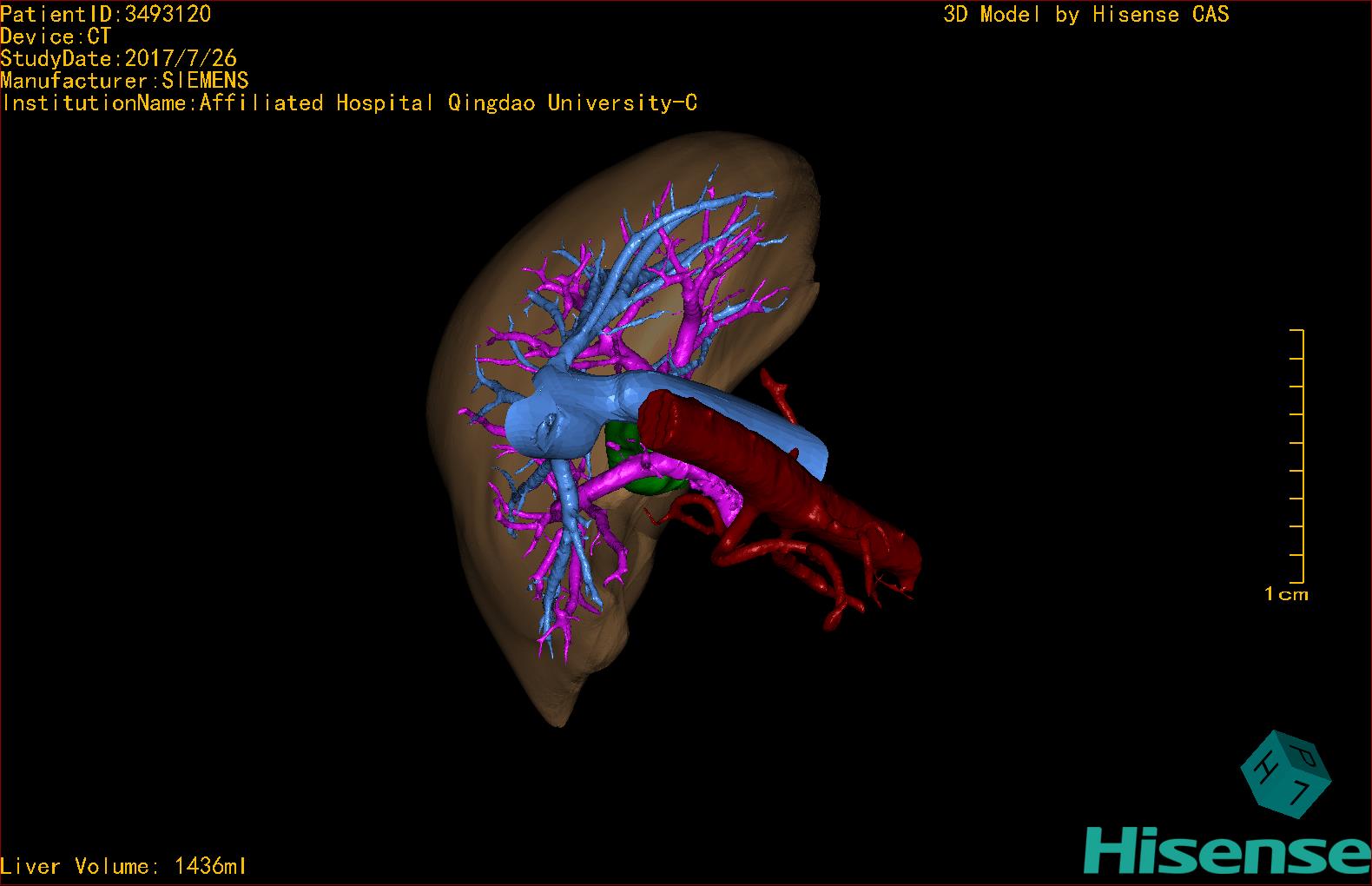This screenshot has width=1372, height=886.
Task: Click the orientation cube icon
Action: pyautogui.click(x=1285, y=775)
